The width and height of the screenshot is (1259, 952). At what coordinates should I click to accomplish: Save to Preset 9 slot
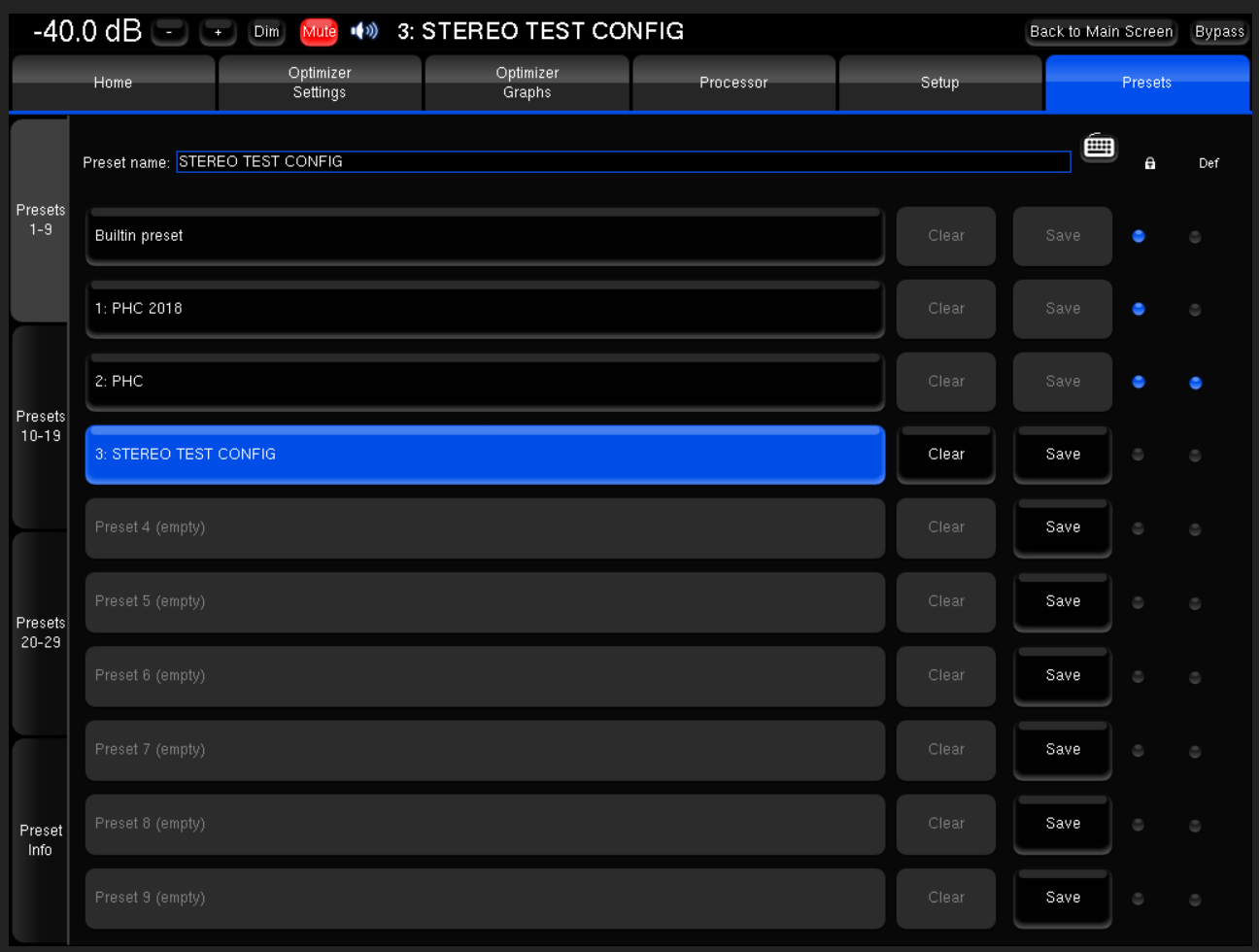[x=1063, y=898]
